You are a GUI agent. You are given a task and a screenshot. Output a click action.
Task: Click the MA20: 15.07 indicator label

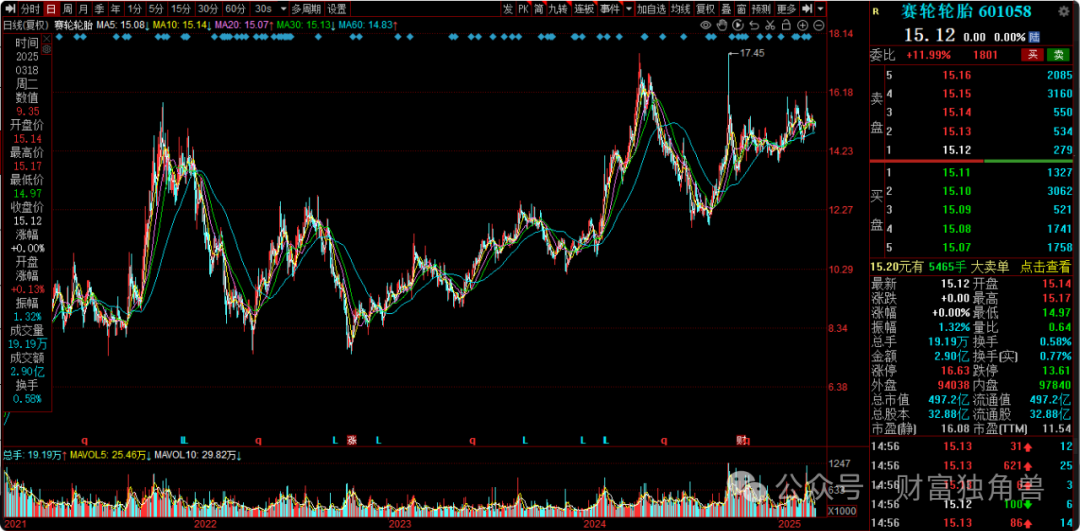coord(243,25)
